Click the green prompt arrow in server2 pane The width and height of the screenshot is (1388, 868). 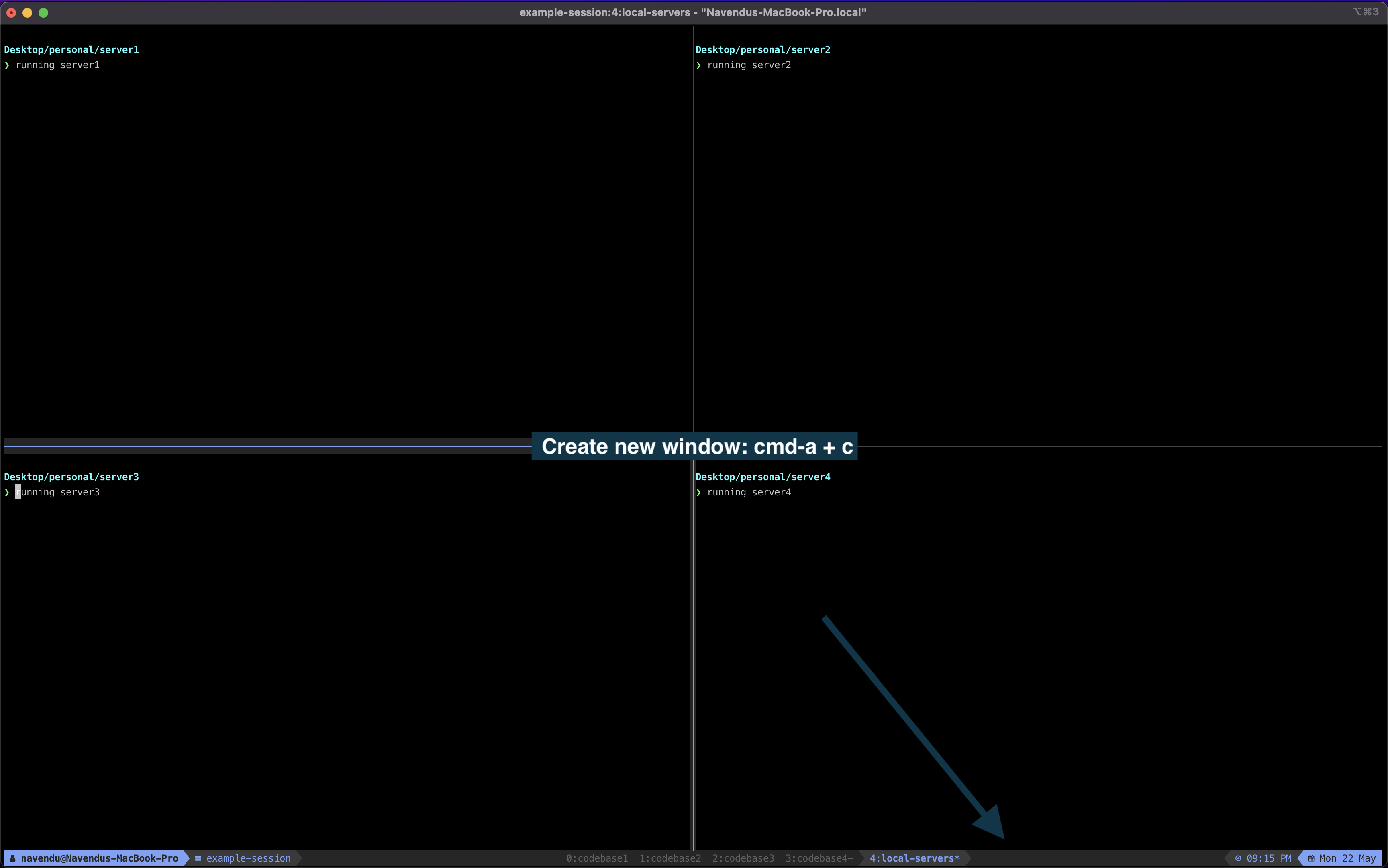[x=698, y=65]
